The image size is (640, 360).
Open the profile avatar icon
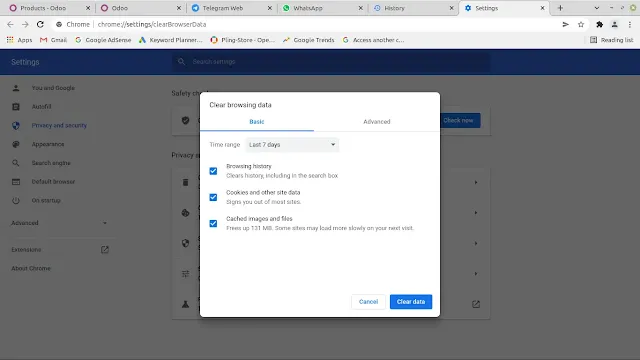pos(614,24)
